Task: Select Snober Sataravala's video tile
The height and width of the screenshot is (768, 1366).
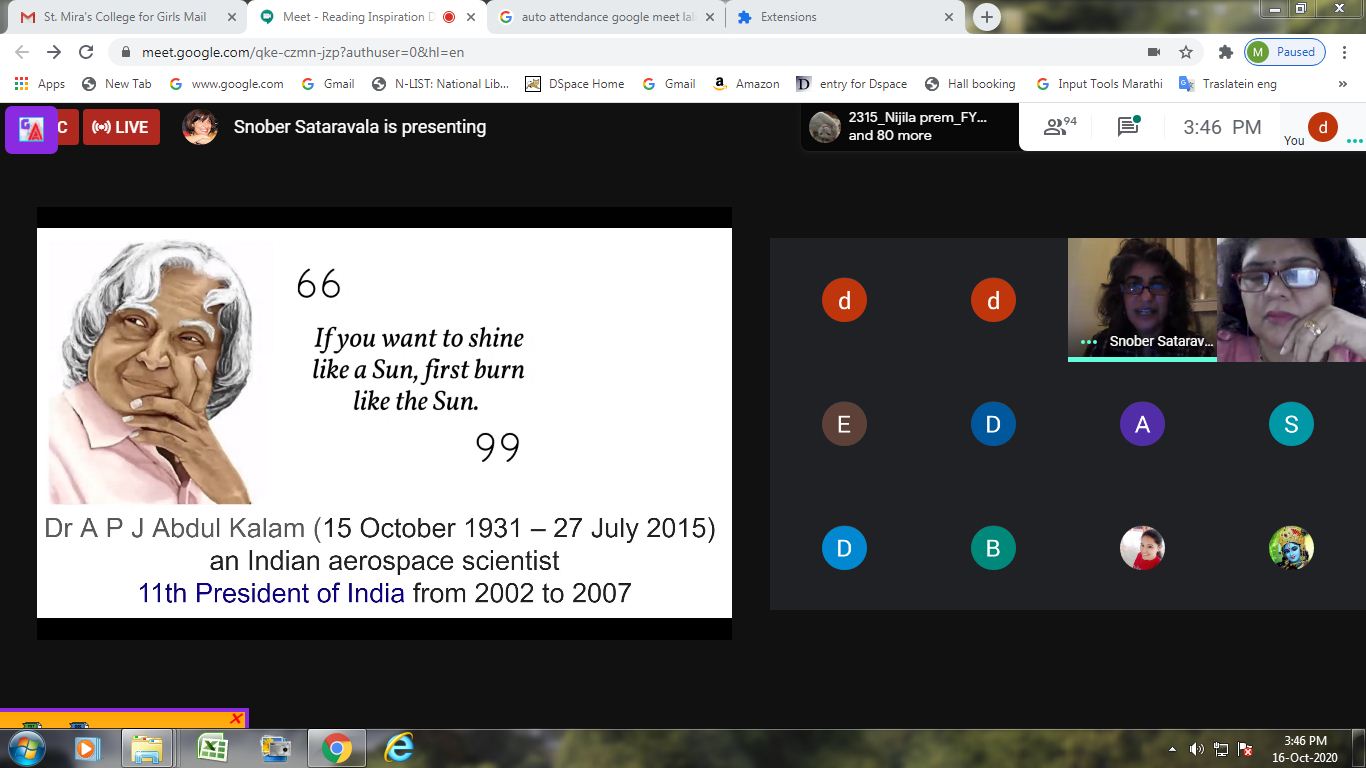Action: click(x=1142, y=299)
